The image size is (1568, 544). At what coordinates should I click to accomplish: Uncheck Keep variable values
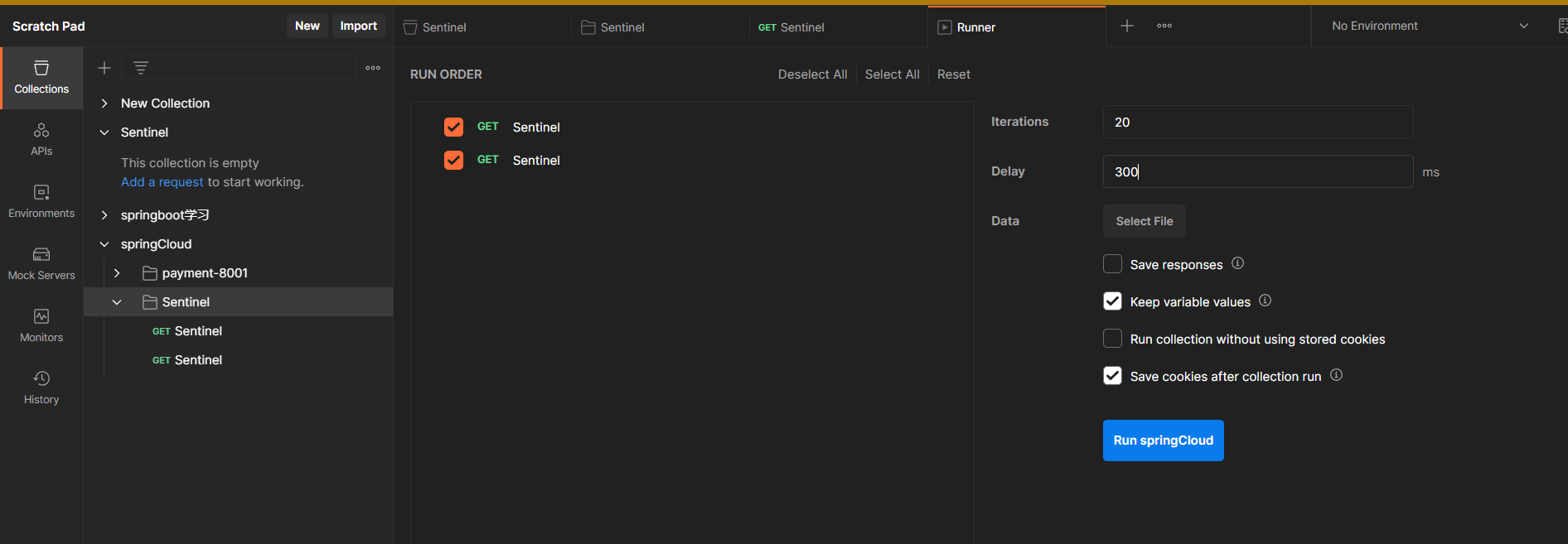1112,301
